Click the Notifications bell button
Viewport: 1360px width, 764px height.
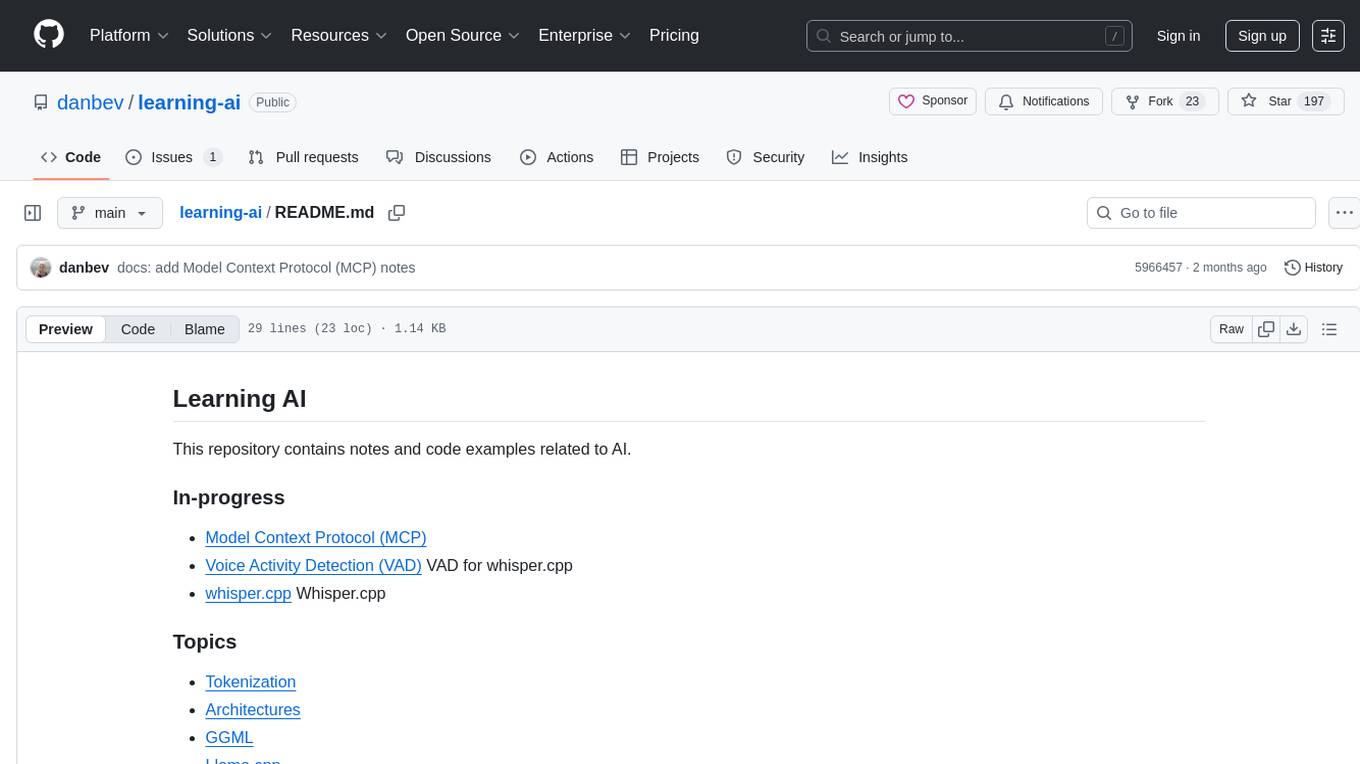tap(1044, 101)
